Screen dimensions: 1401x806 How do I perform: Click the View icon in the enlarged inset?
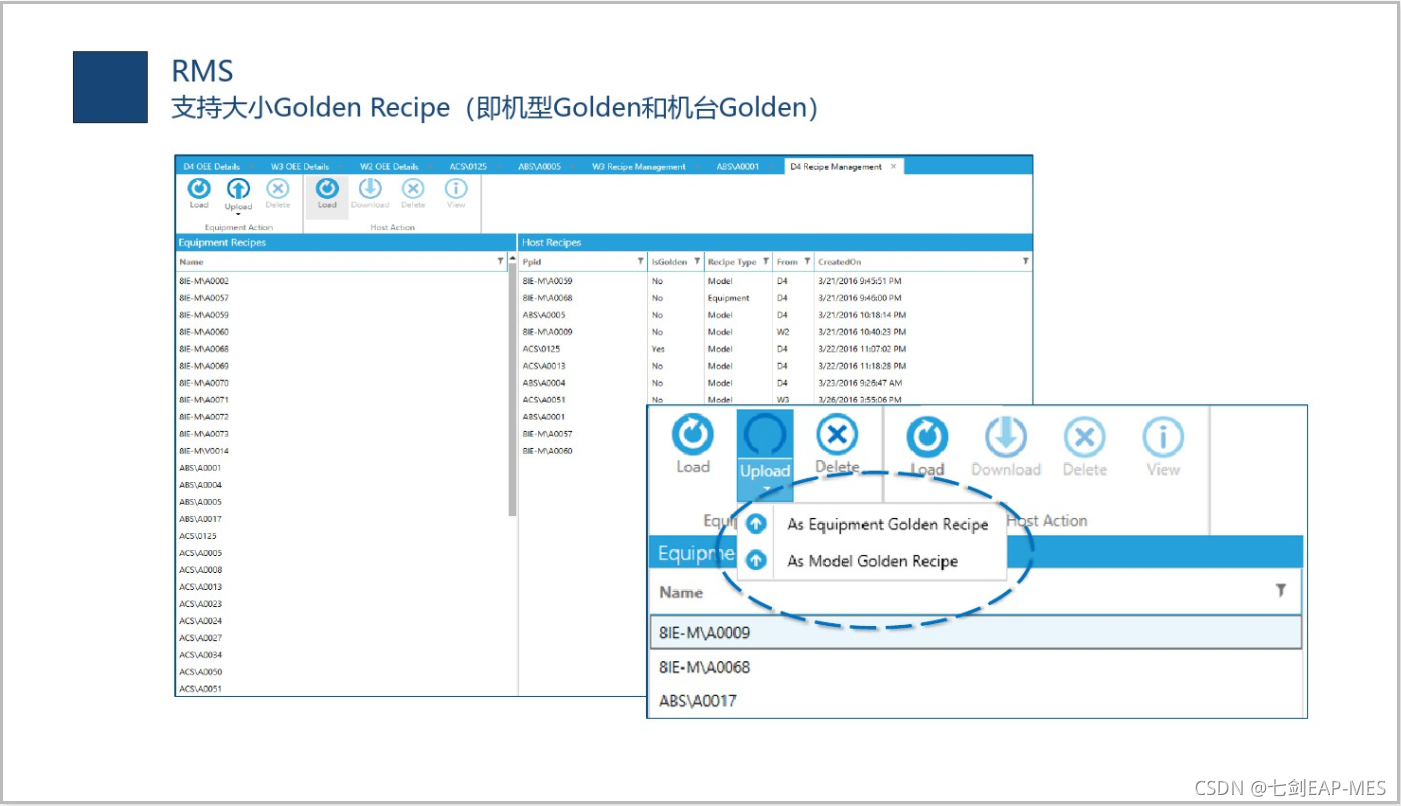coord(1163,438)
